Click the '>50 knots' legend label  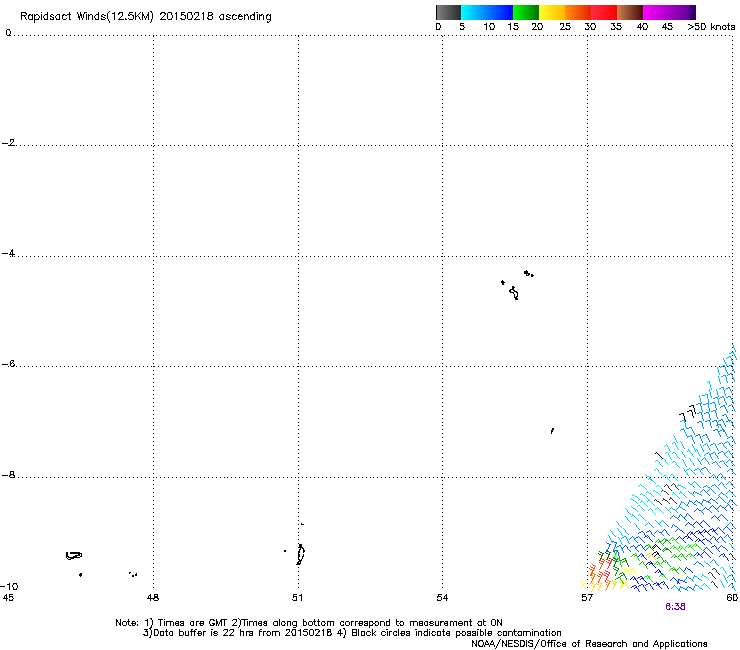coord(711,27)
